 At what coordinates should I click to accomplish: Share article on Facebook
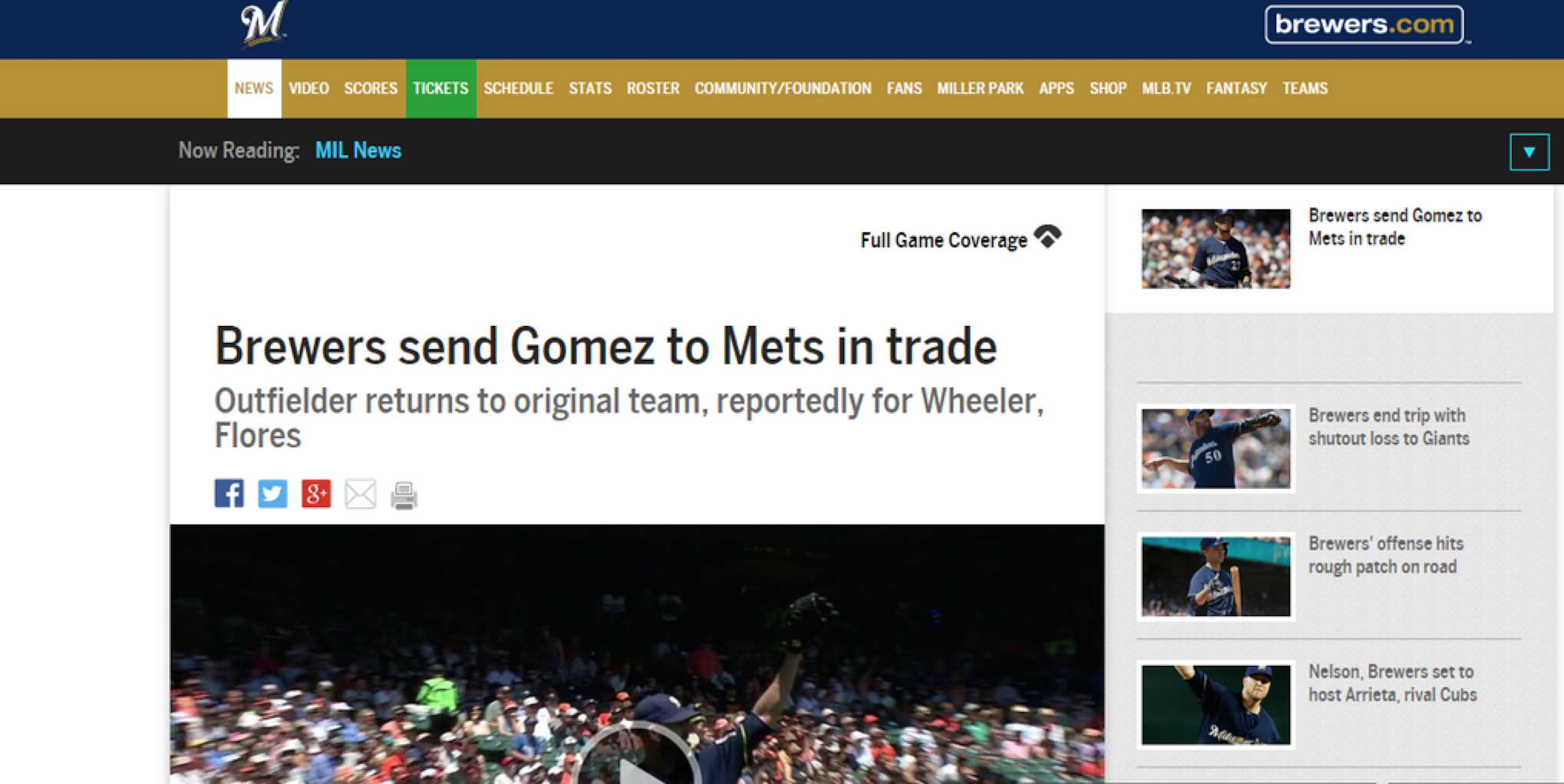click(x=229, y=493)
